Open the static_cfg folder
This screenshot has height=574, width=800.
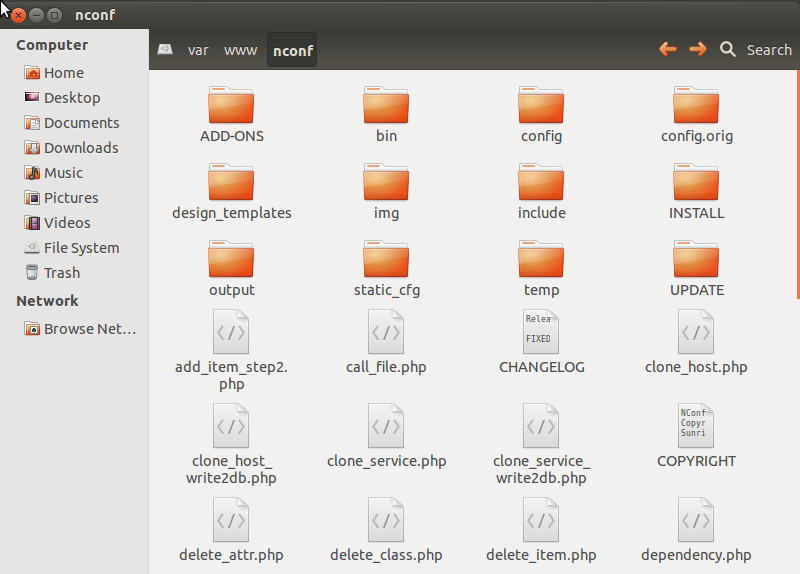(x=386, y=259)
